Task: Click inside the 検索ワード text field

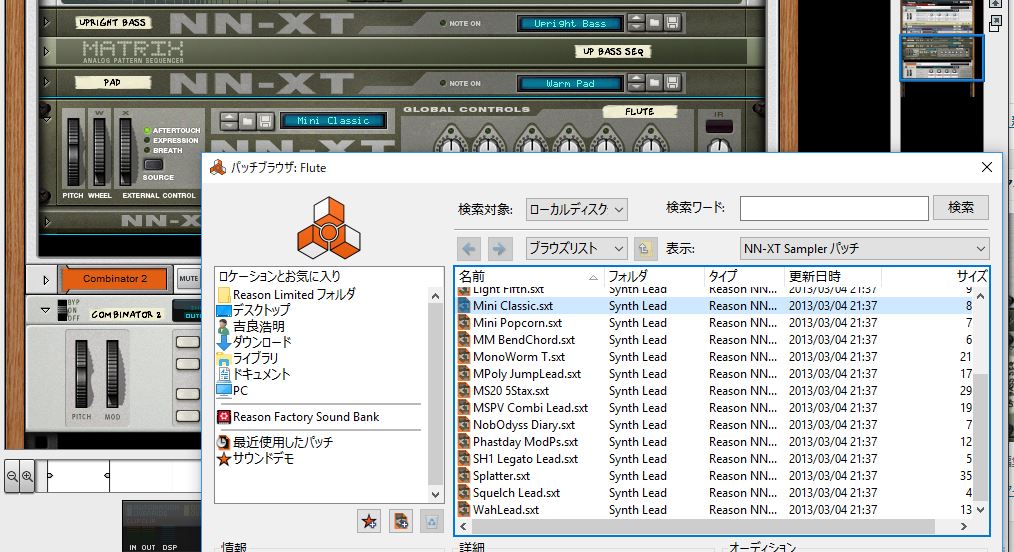Action: [x=834, y=208]
